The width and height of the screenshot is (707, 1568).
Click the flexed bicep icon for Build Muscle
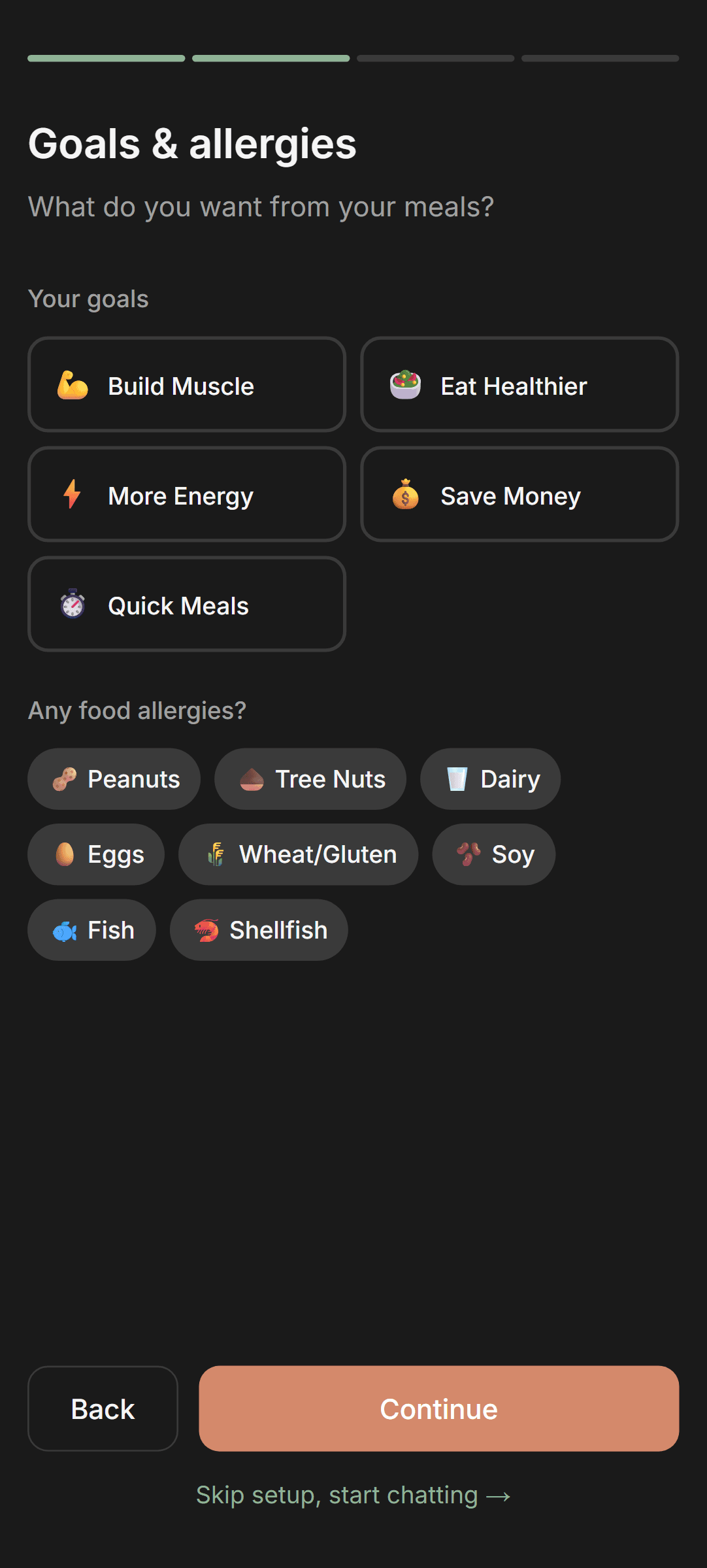[72, 385]
